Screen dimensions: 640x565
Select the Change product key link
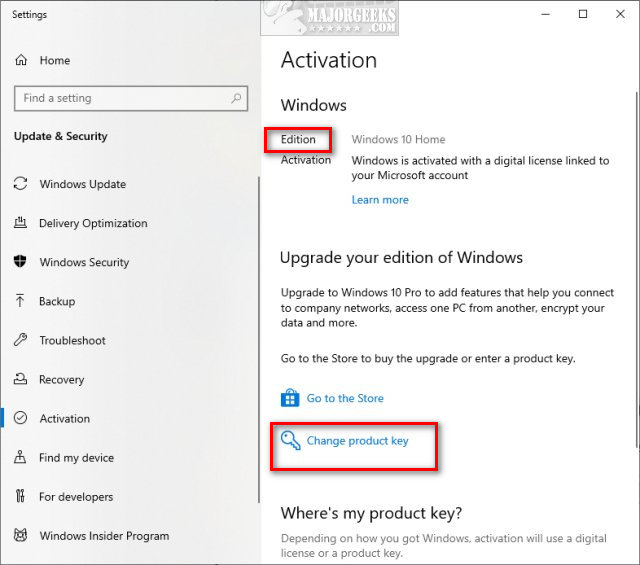click(357, 441)
